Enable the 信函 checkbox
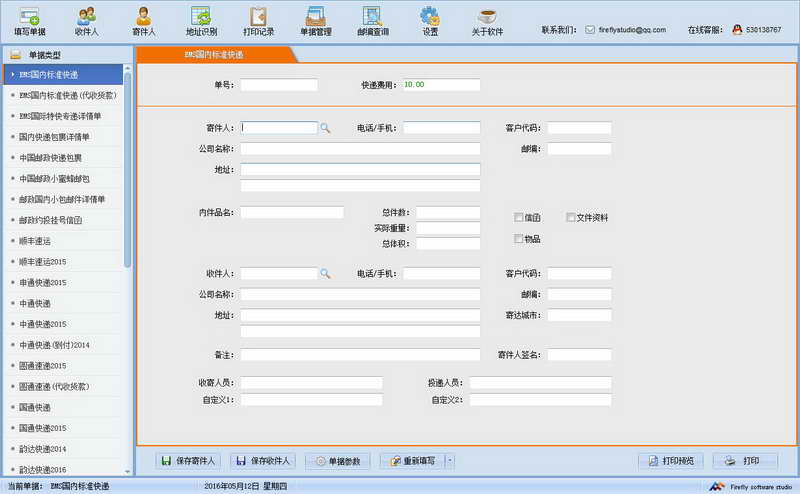Image resolution: width=800 pixels, height=494 pixels. click(x=518, y=217)
